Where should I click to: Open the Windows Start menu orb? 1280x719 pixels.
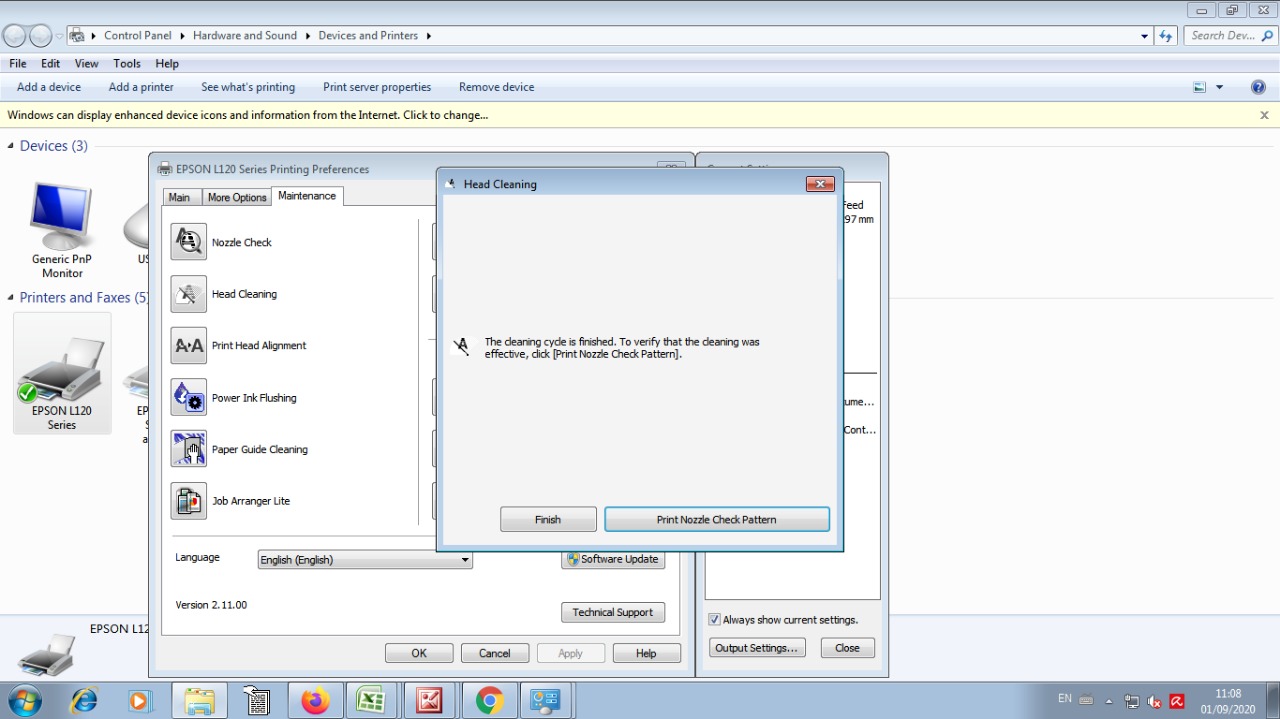[23, 701]
